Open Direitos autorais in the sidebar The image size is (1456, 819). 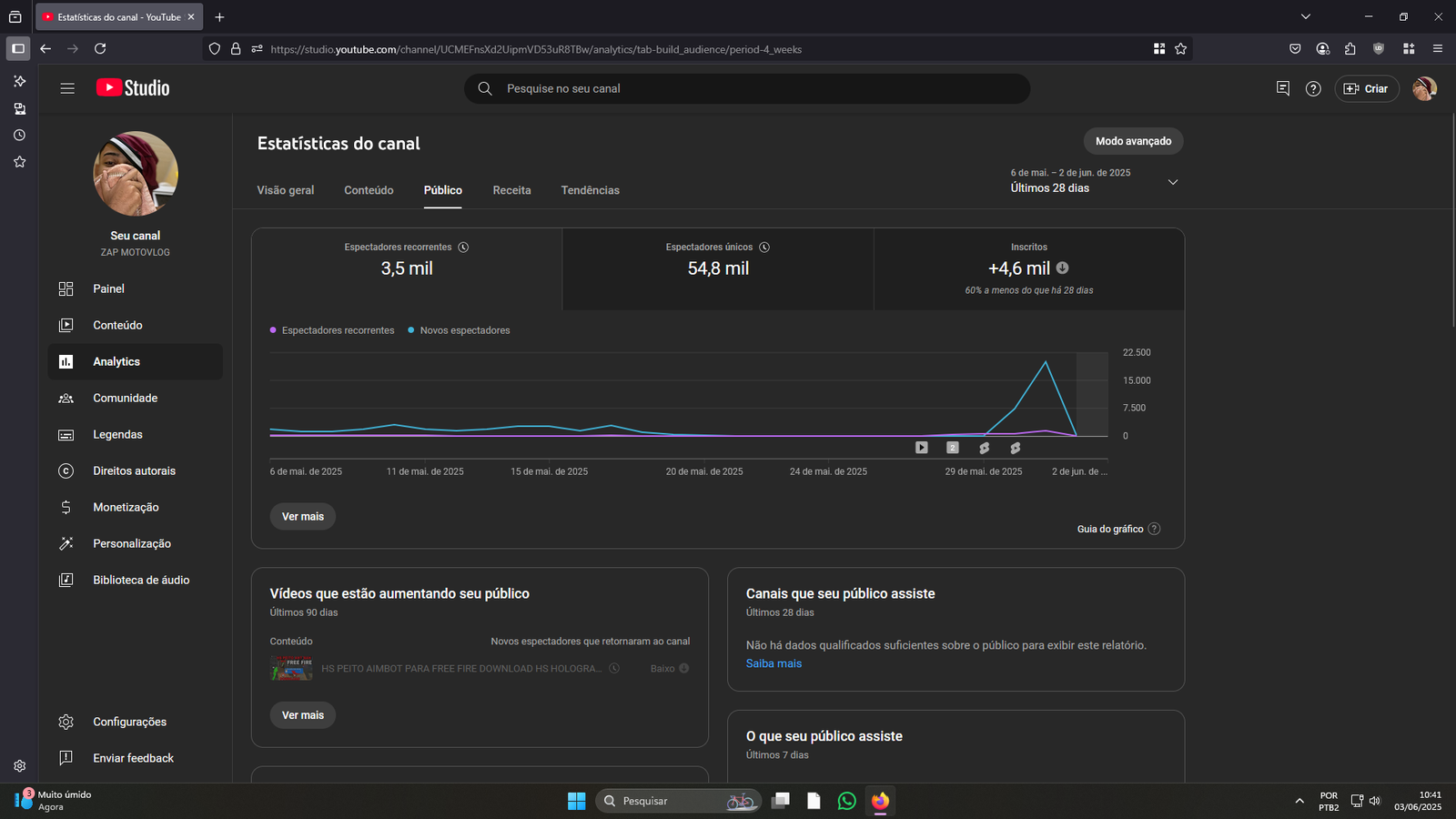click(x=135, y=470)
